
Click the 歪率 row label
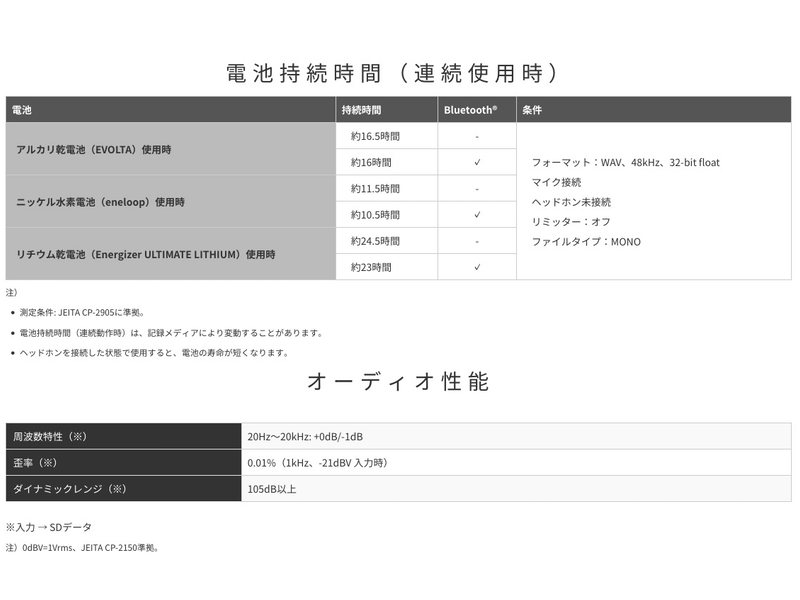pyautogui.click(x=36, y=463)
